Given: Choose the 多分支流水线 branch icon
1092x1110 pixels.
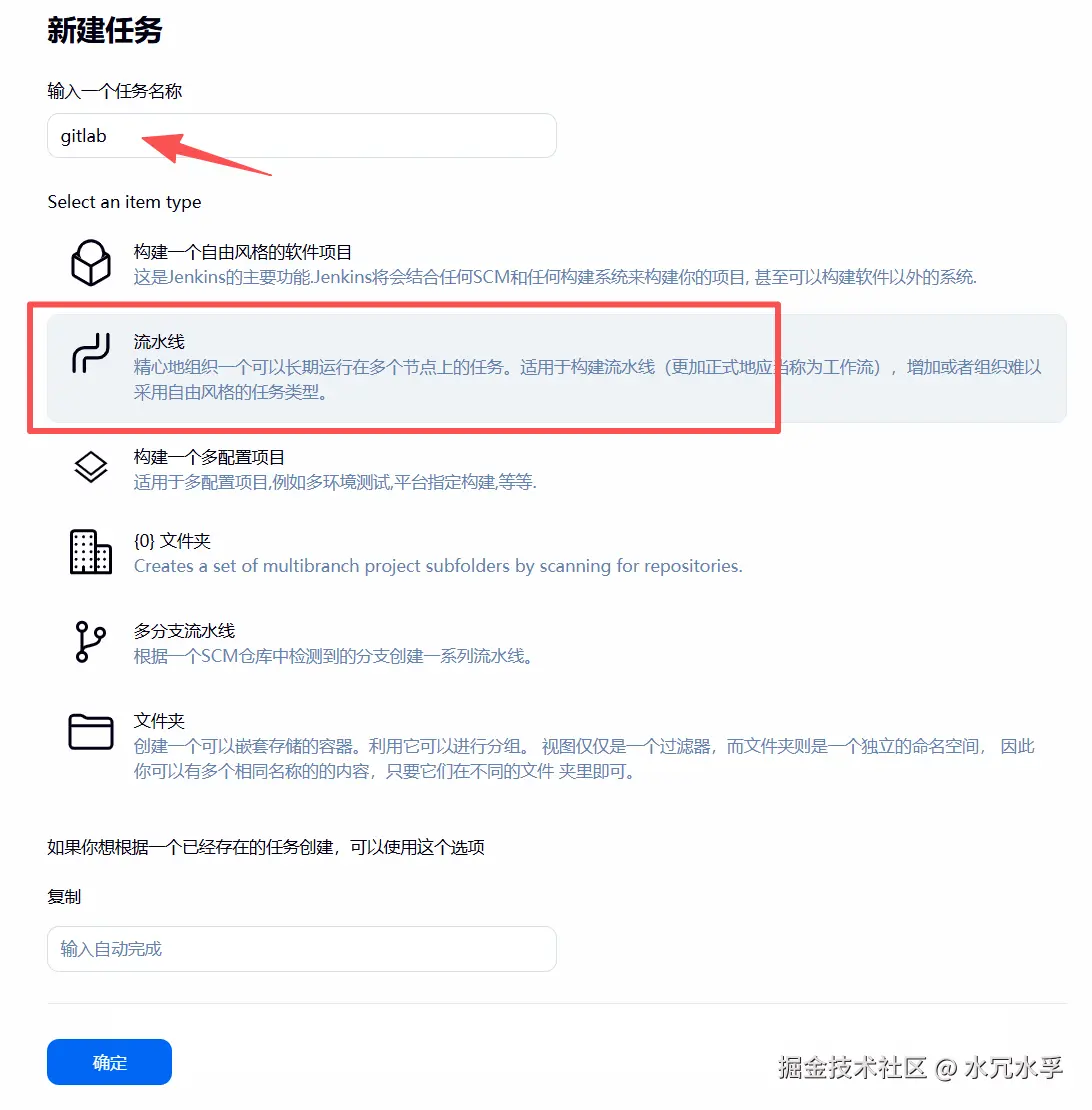Looking at the screenshot, I should tap(90, 641).
